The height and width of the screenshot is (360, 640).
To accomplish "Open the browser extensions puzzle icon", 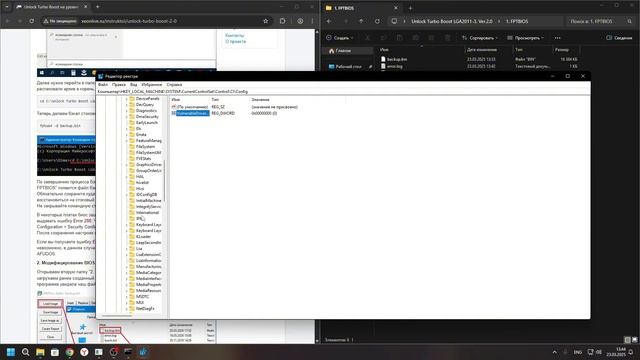I will click(x=283, y=21).
